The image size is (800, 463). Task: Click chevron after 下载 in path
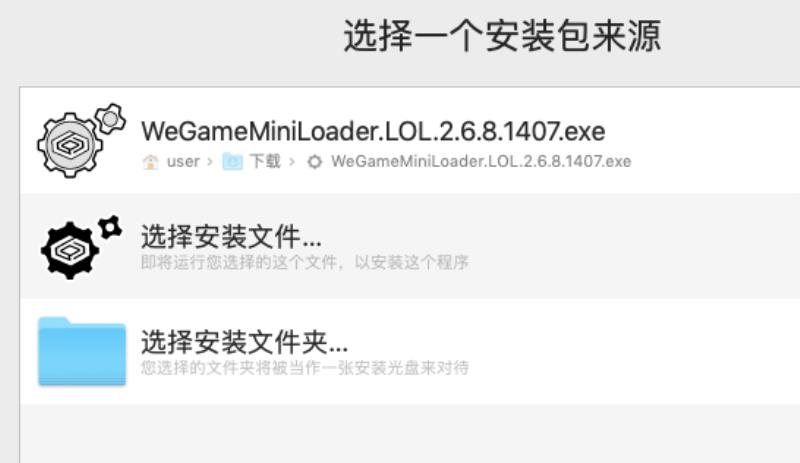292,162
